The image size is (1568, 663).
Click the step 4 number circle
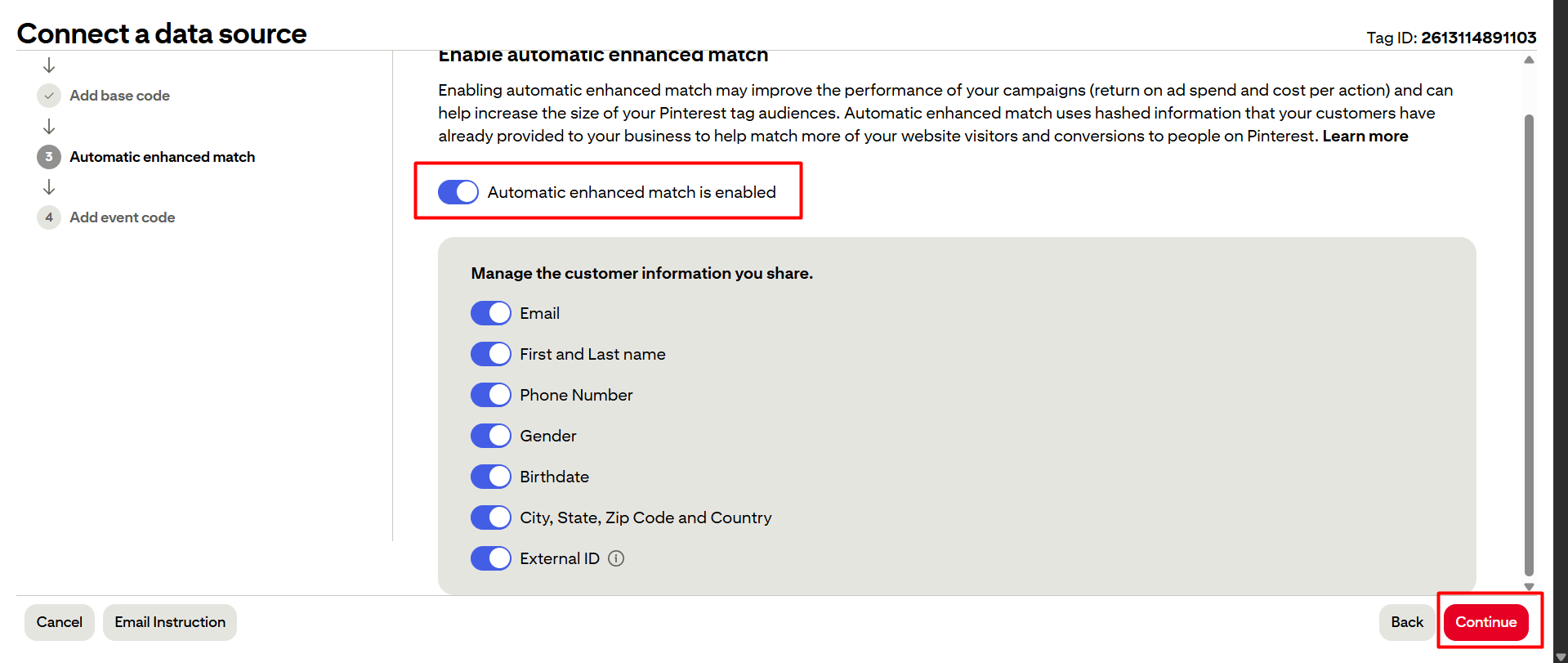click(x=49, y=217)
